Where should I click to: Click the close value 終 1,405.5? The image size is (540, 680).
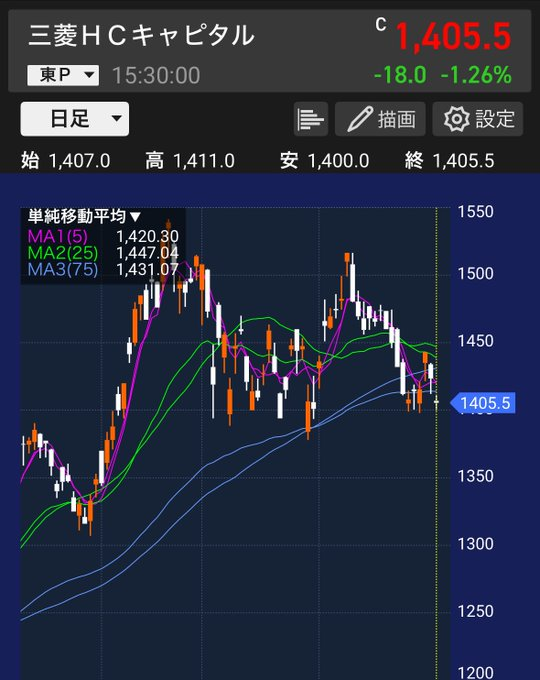(449, 161)
